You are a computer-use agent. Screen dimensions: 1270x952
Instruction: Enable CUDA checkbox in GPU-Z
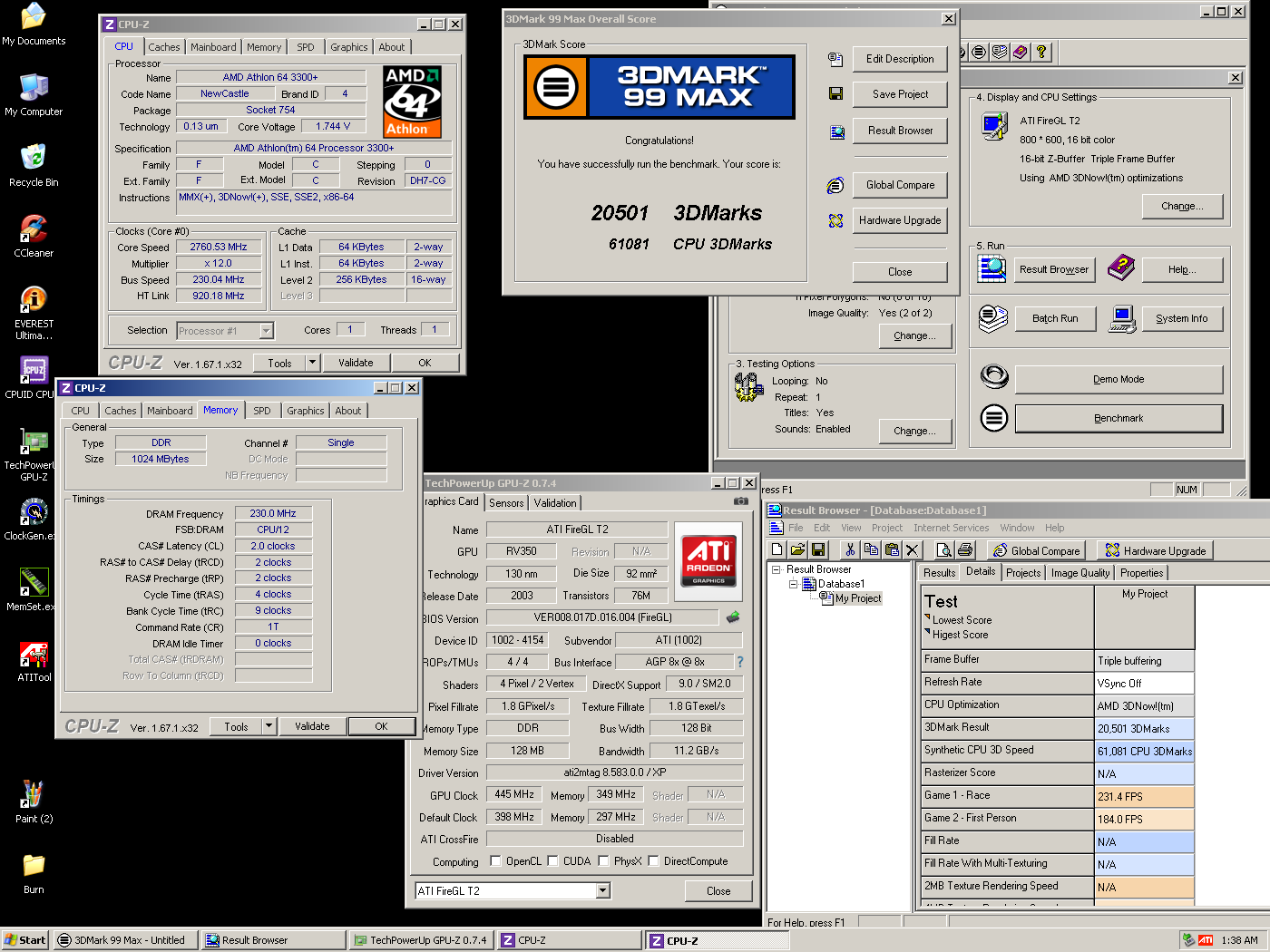click(552, 861)
